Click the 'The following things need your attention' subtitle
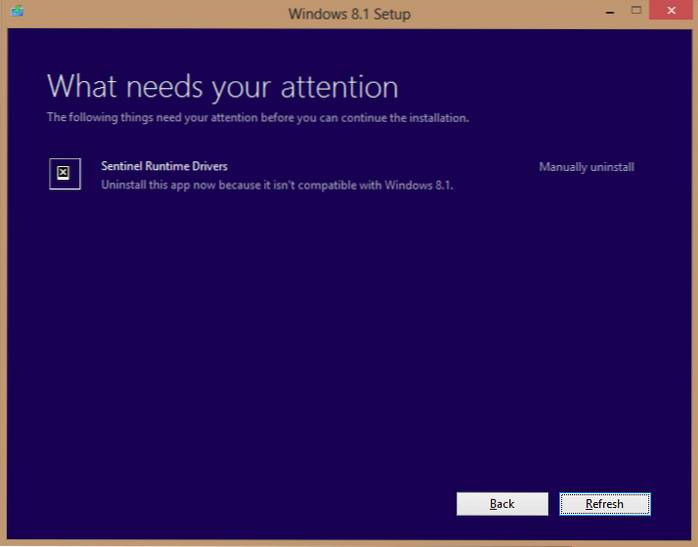Screen dimensions: 698x547 [258, 118]
